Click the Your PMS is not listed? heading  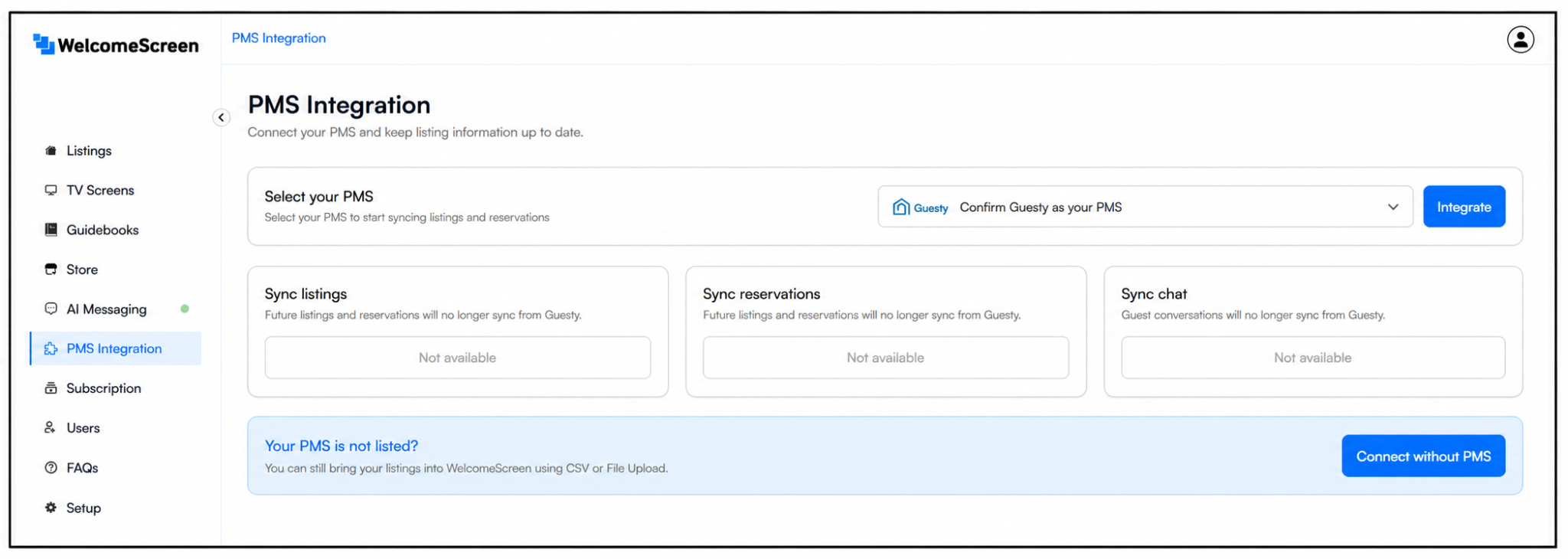click(x=341, y=446)
